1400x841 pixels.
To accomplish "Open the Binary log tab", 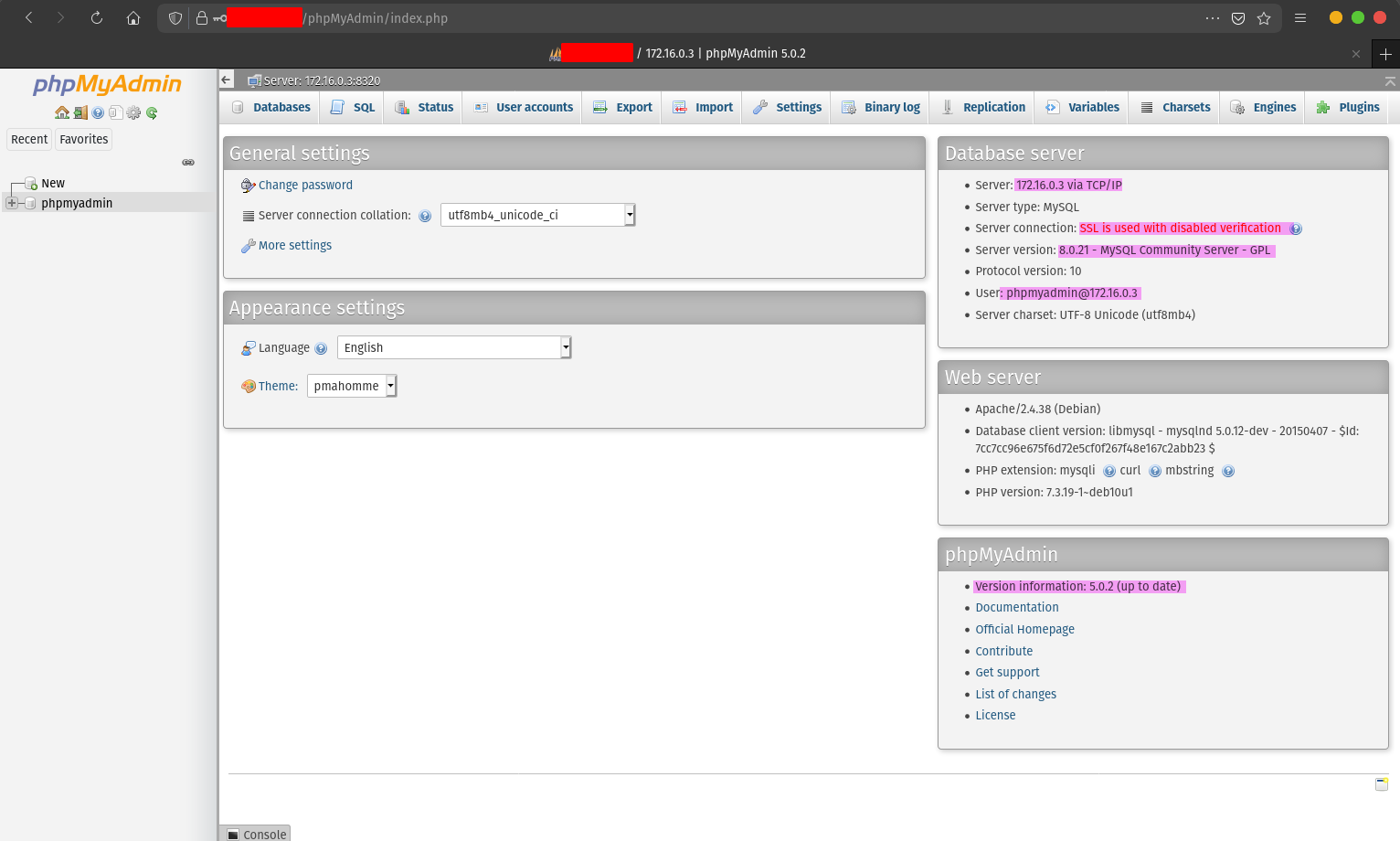I will tap(881, 107).
